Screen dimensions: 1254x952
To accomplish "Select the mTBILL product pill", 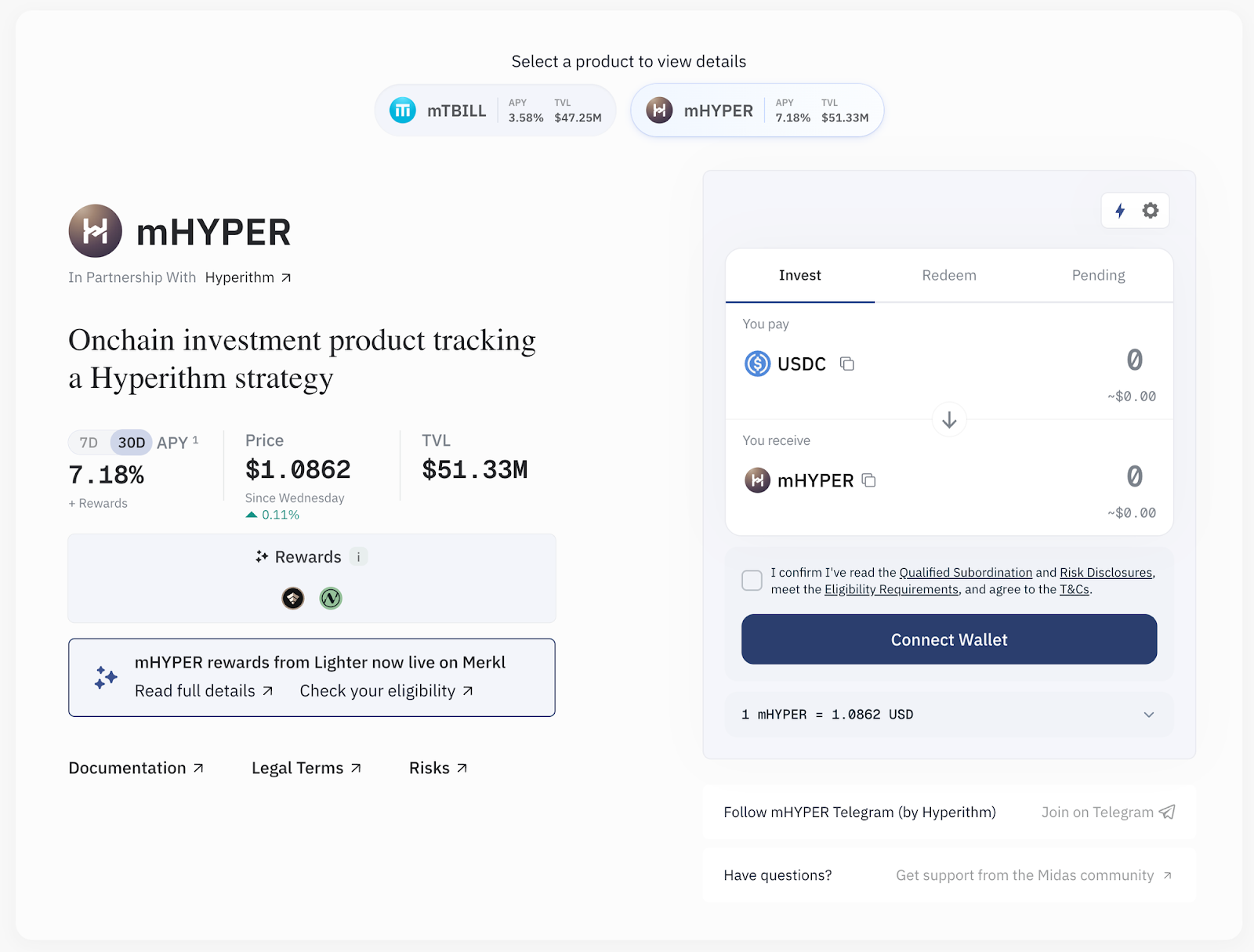I will pos(495,110).
